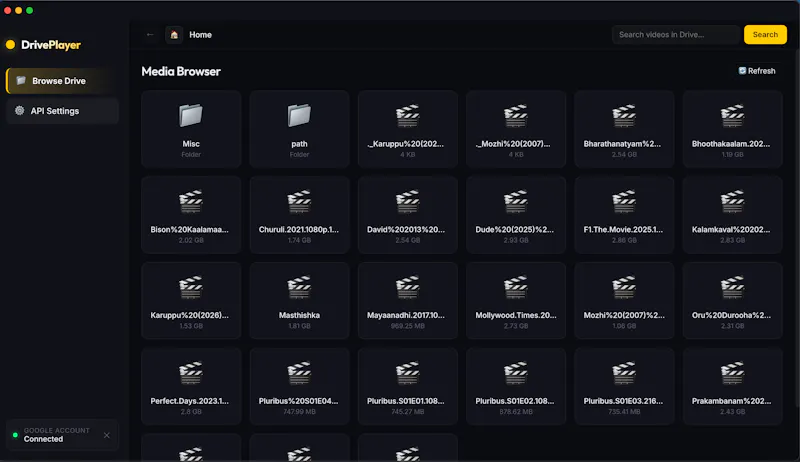
Task: Select the Mollywood.Times clapperboard icon
Action: point(516,287)
